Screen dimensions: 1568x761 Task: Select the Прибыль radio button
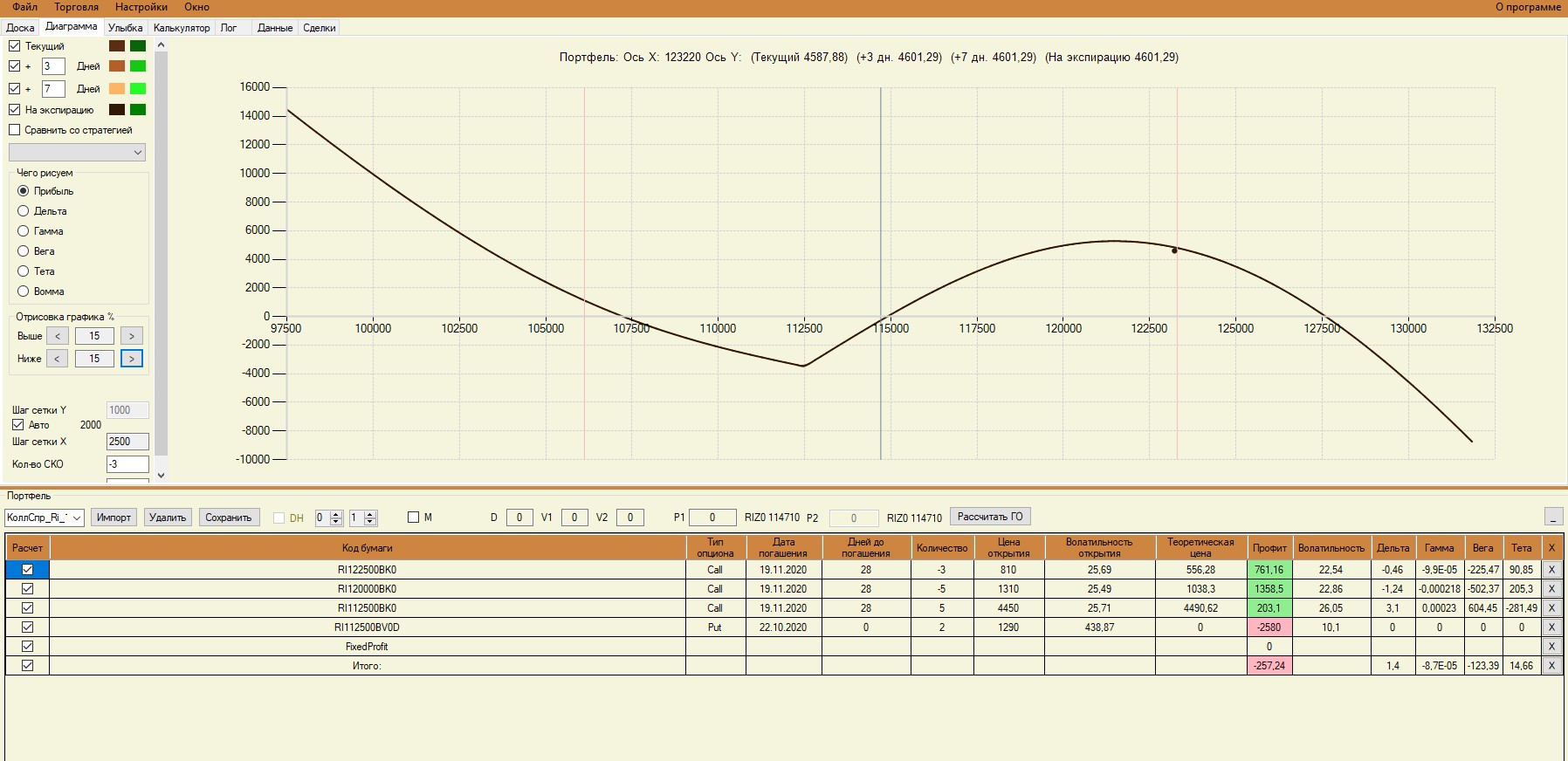point(24,191)
